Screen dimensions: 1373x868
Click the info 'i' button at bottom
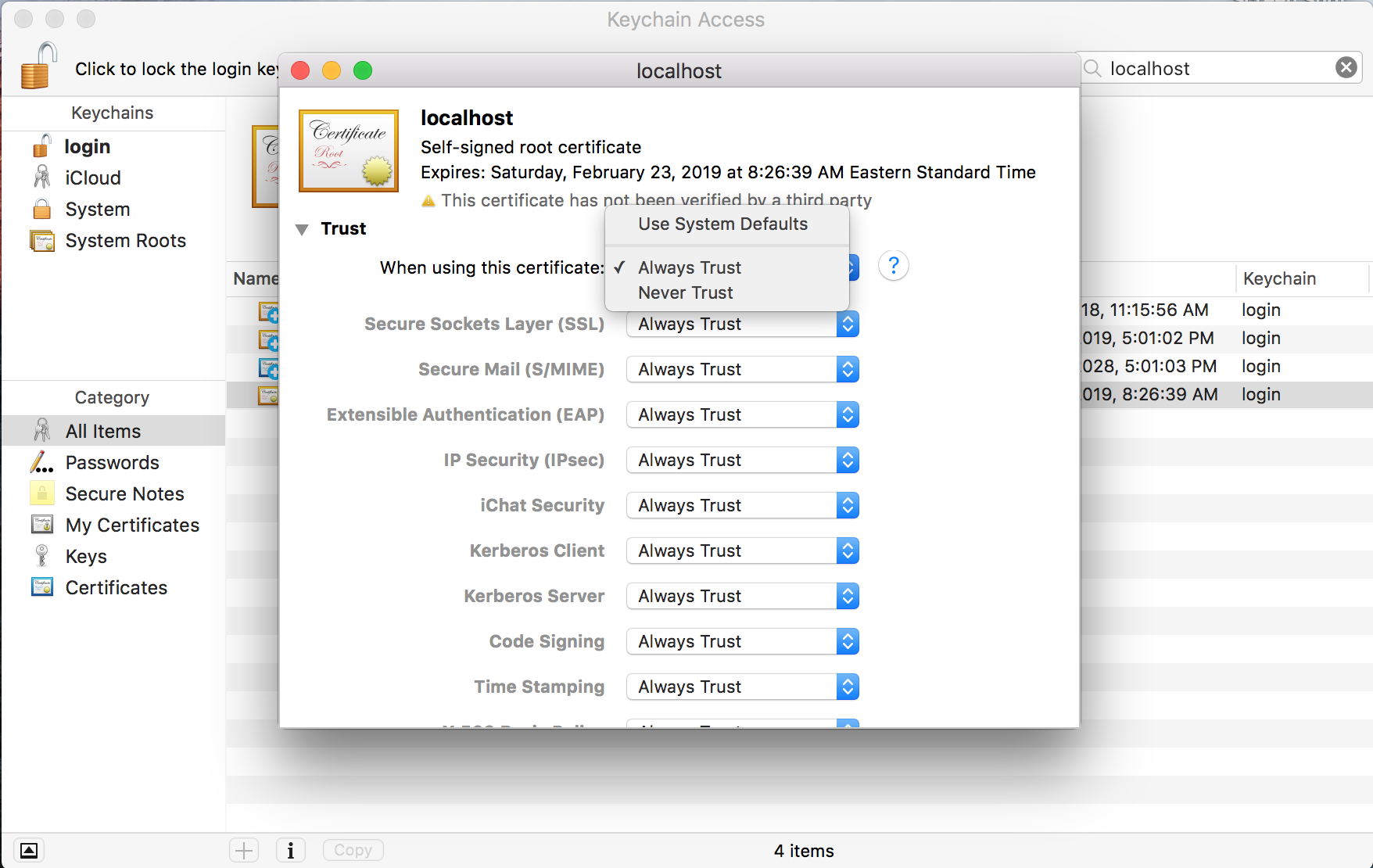[x=291, y=850]
